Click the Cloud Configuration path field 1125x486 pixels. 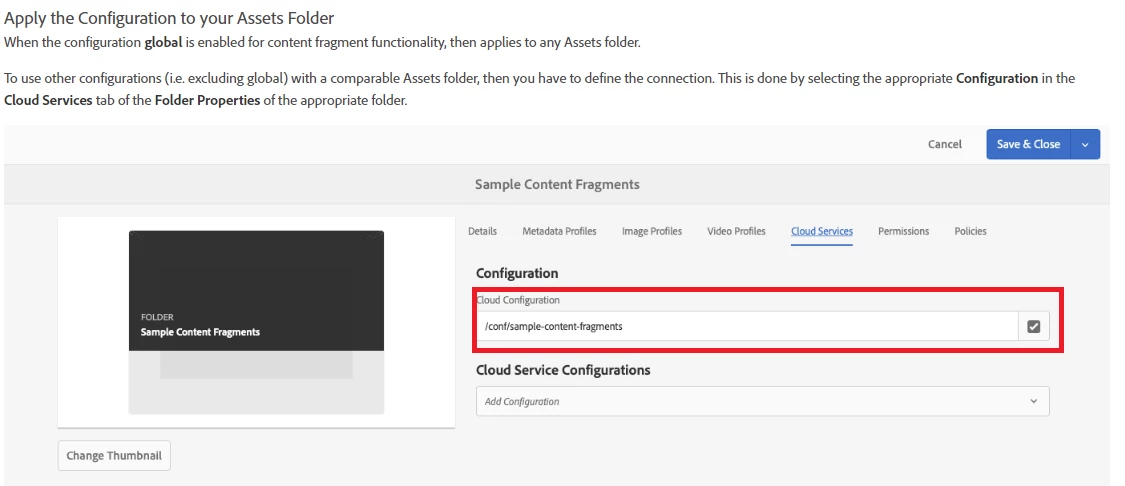coord(746,326)
